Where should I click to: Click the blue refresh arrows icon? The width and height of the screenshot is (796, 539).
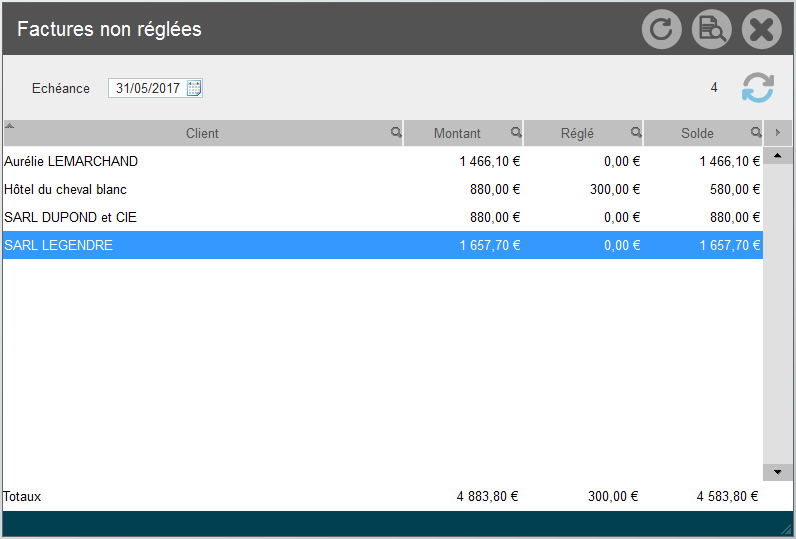[x=758, y=87]
